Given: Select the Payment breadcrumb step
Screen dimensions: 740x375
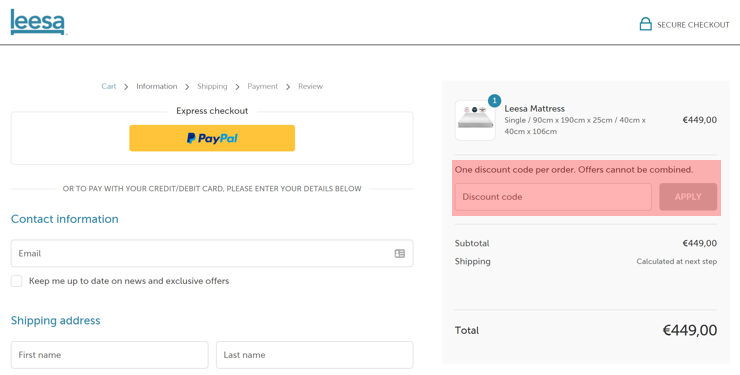Looking at the screenshot, I should [x=262, y=86].
